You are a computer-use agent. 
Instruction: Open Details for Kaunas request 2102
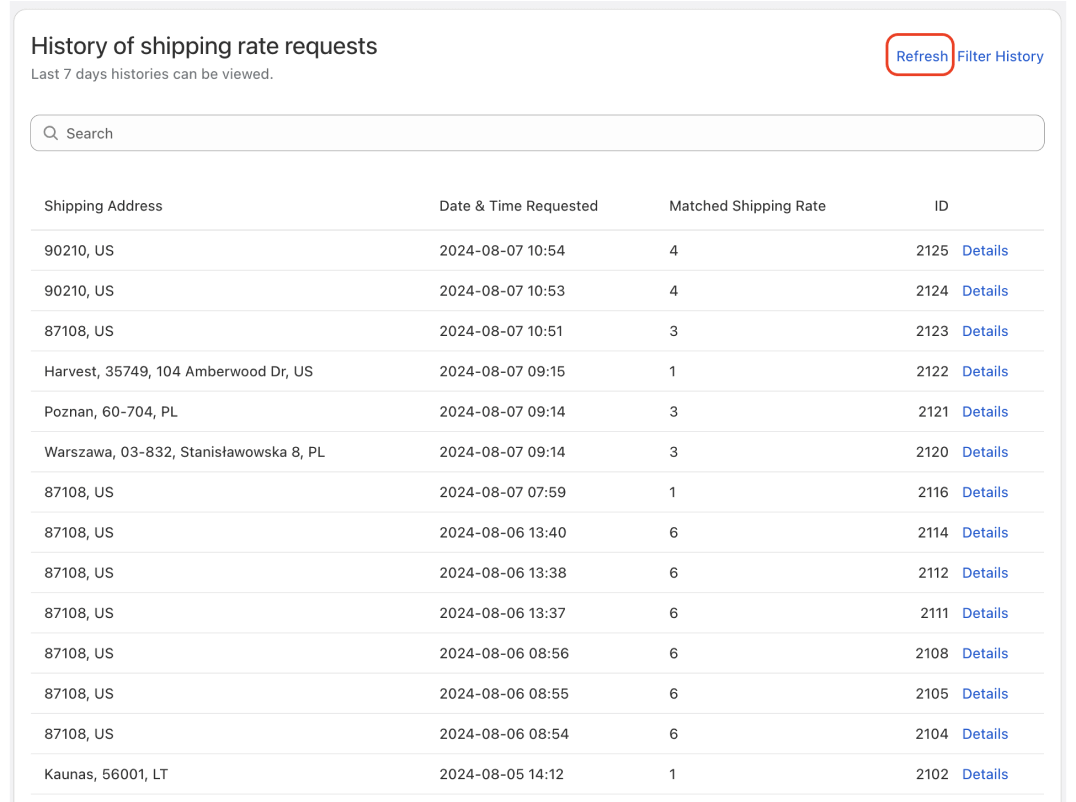[985, 774]
